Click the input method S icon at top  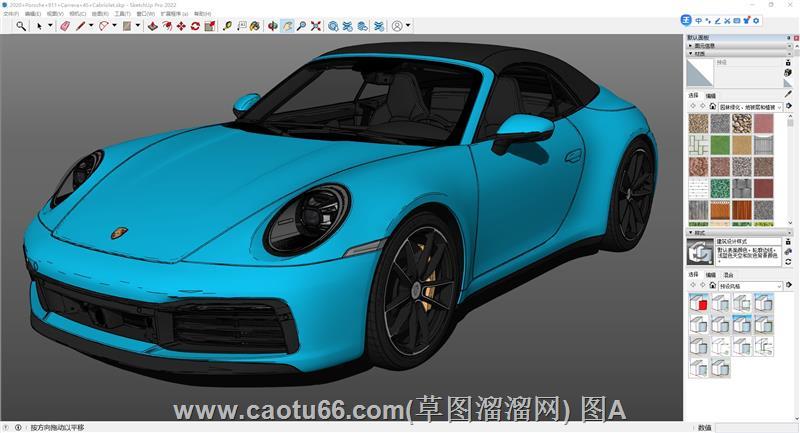pos(686,20)
